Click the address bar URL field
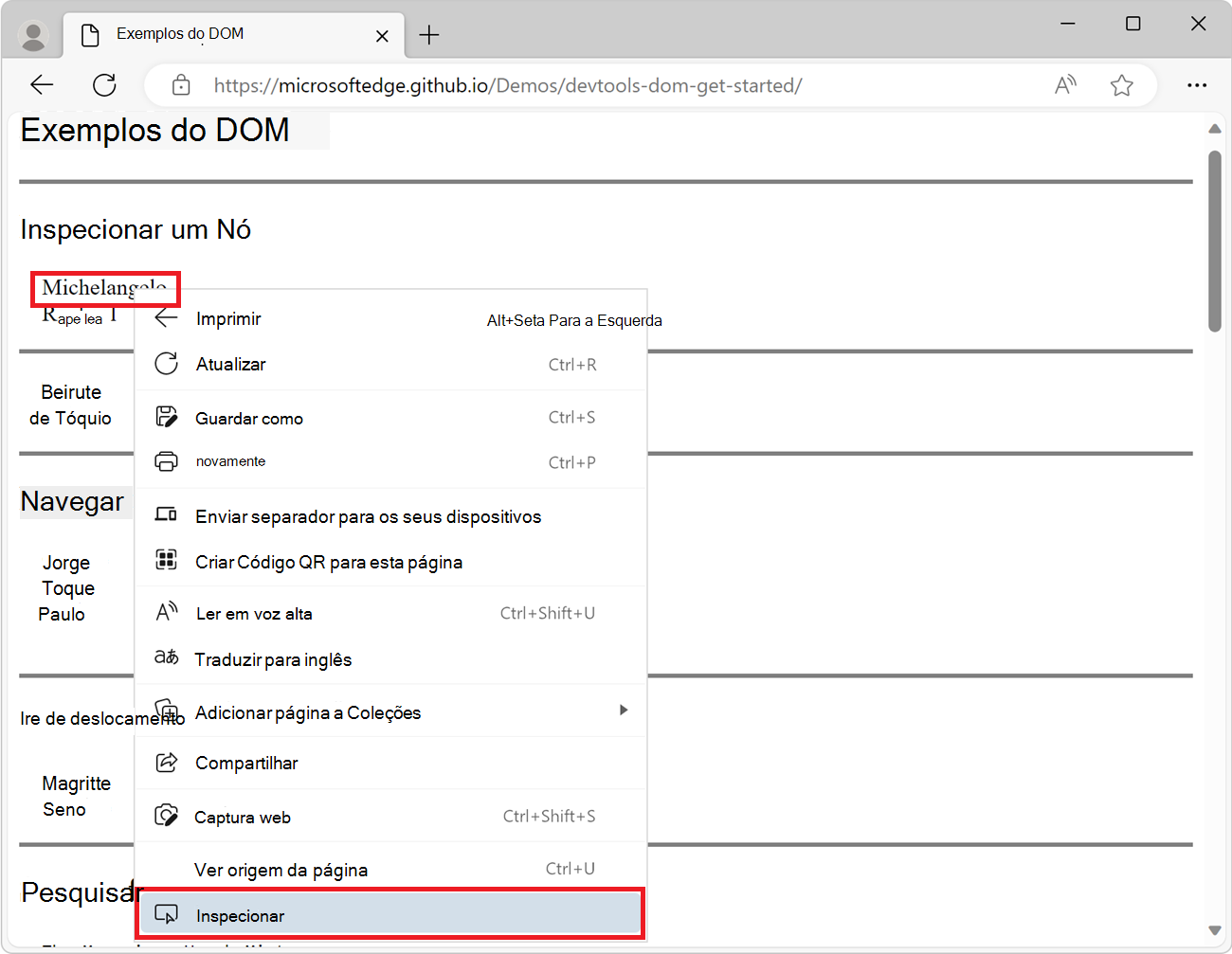1232x954 pixels. [x=607, y=85]
